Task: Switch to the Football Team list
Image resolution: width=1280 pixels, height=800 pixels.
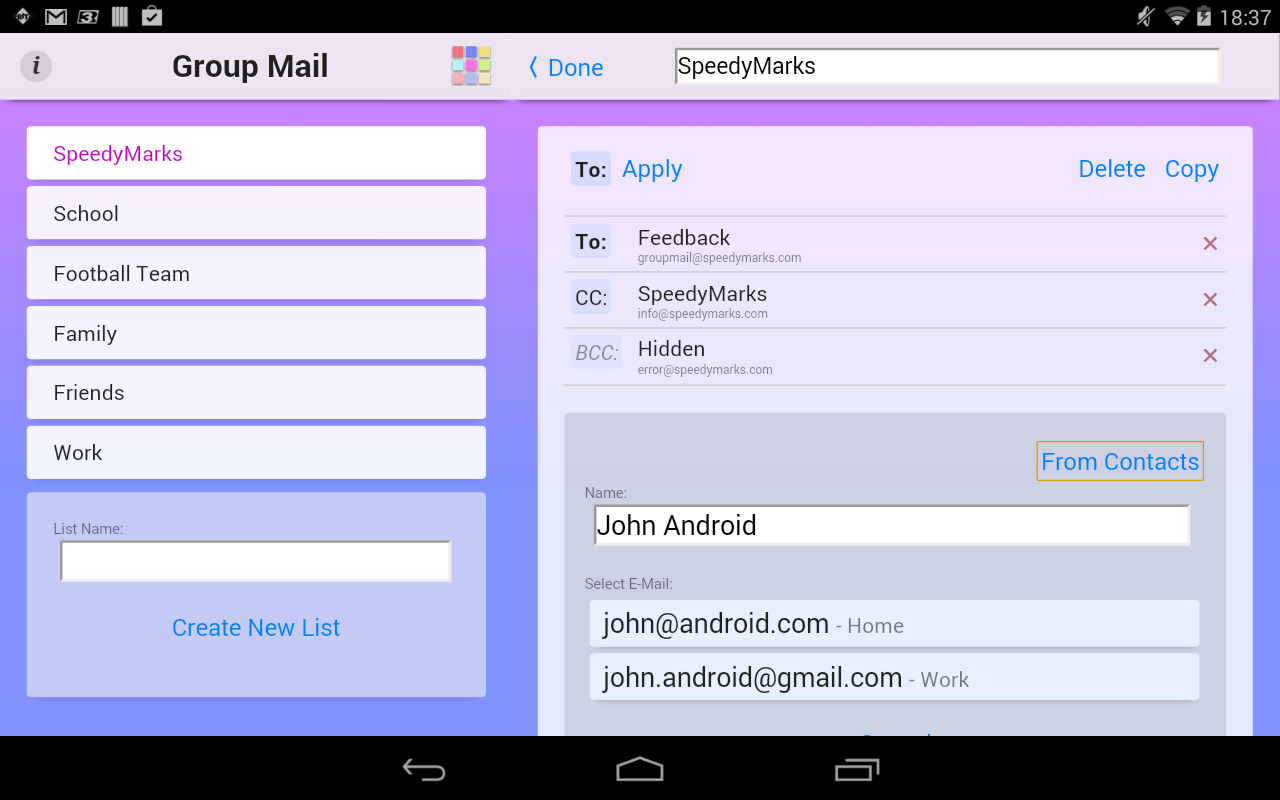Action: pos(256,272)
